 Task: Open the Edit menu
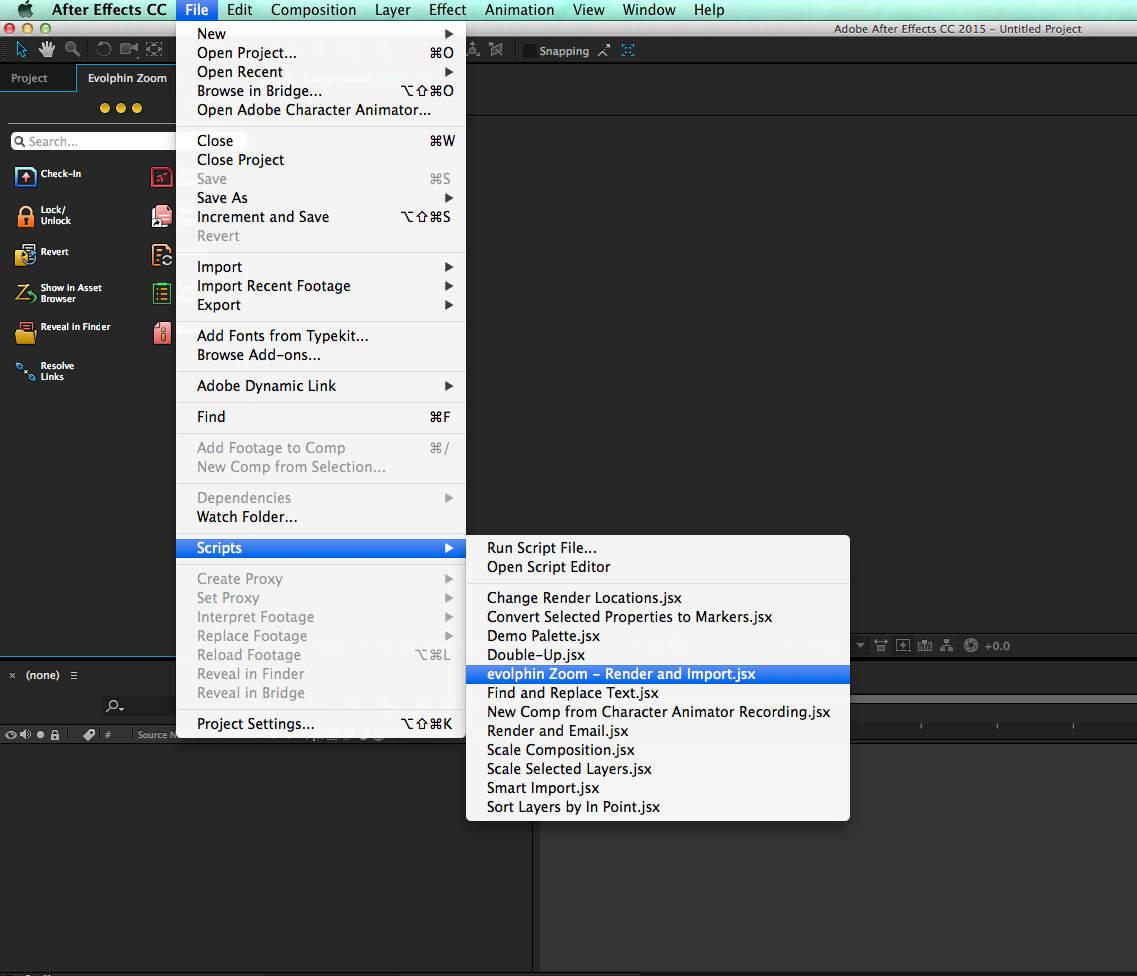coord(239,10)
